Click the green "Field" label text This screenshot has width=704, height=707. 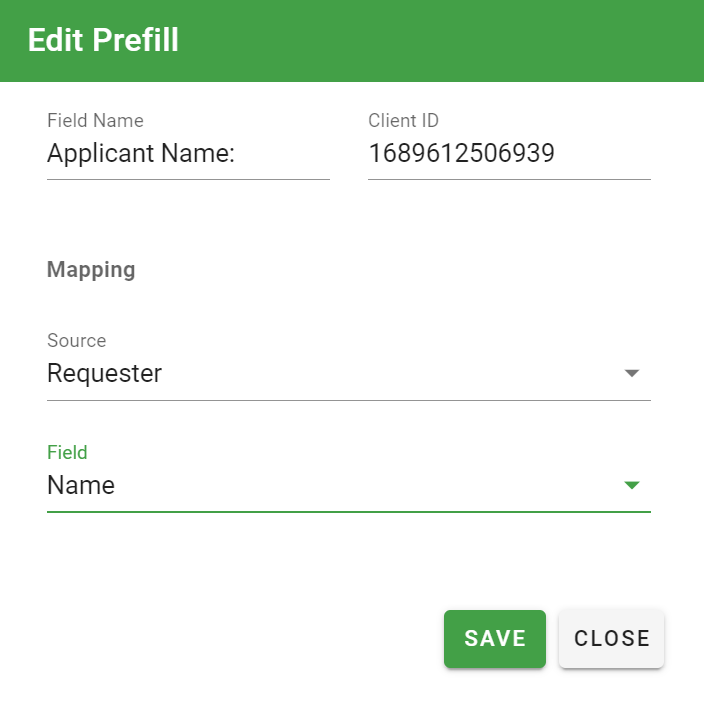coord(67,453)
